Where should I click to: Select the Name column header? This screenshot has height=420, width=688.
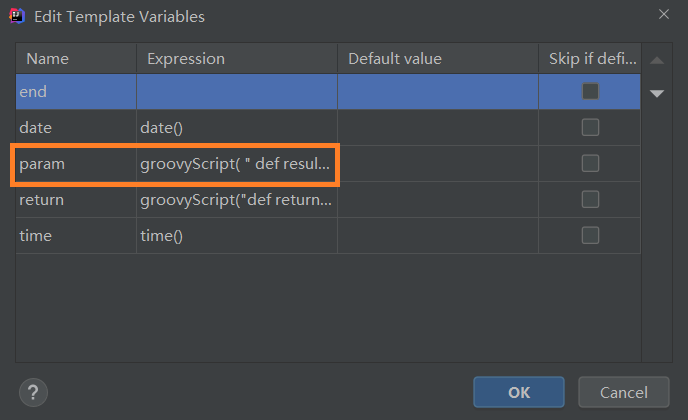pos(76,58)
